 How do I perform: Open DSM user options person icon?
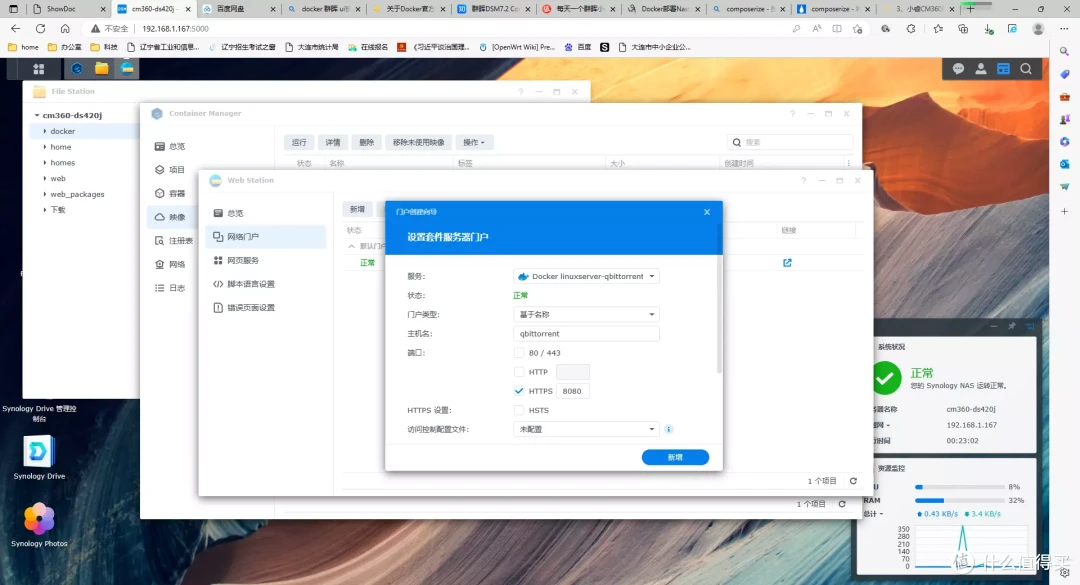(981, 69)
